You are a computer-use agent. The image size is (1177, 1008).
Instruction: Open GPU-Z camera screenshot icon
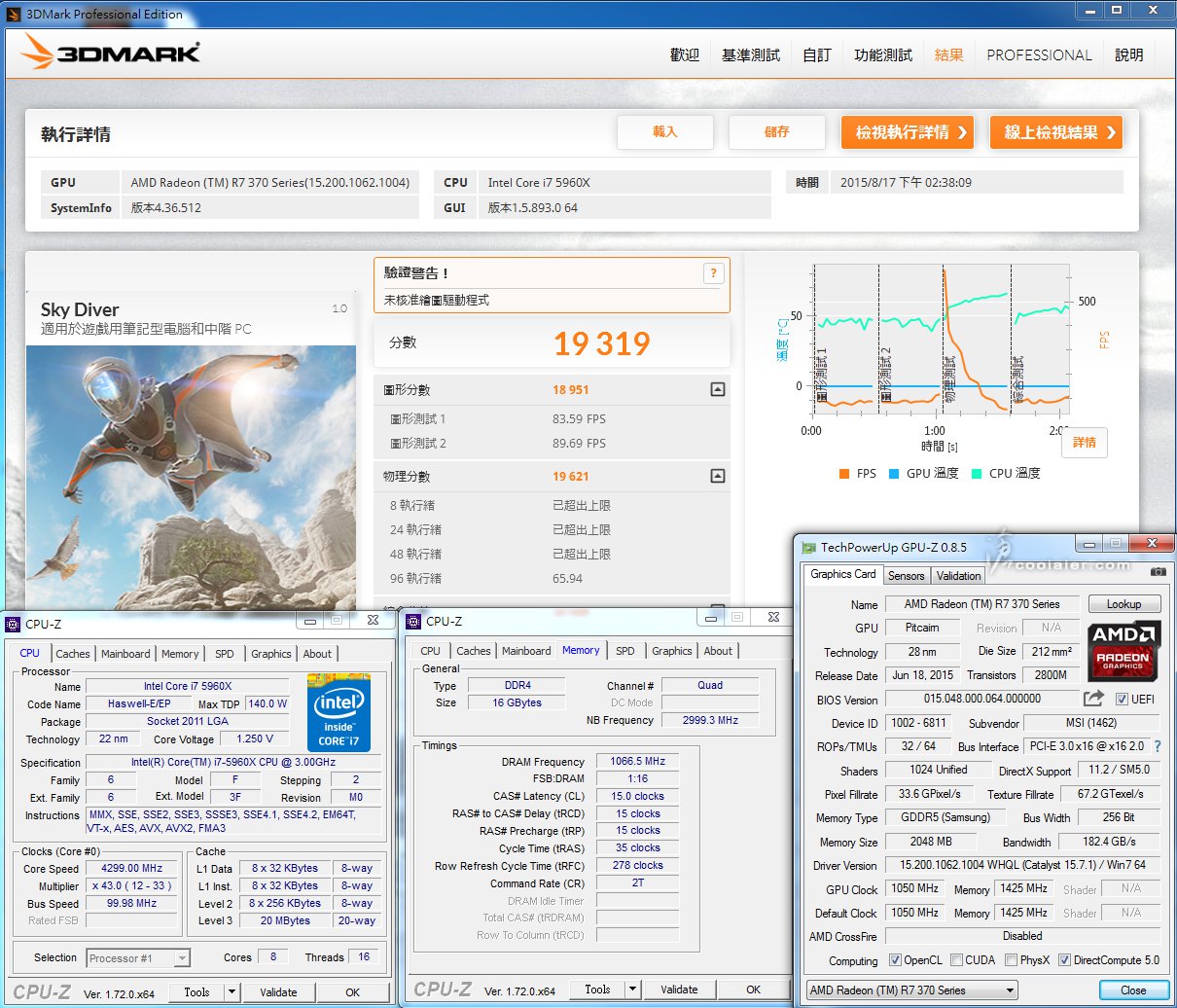(x=1158, y=572)
